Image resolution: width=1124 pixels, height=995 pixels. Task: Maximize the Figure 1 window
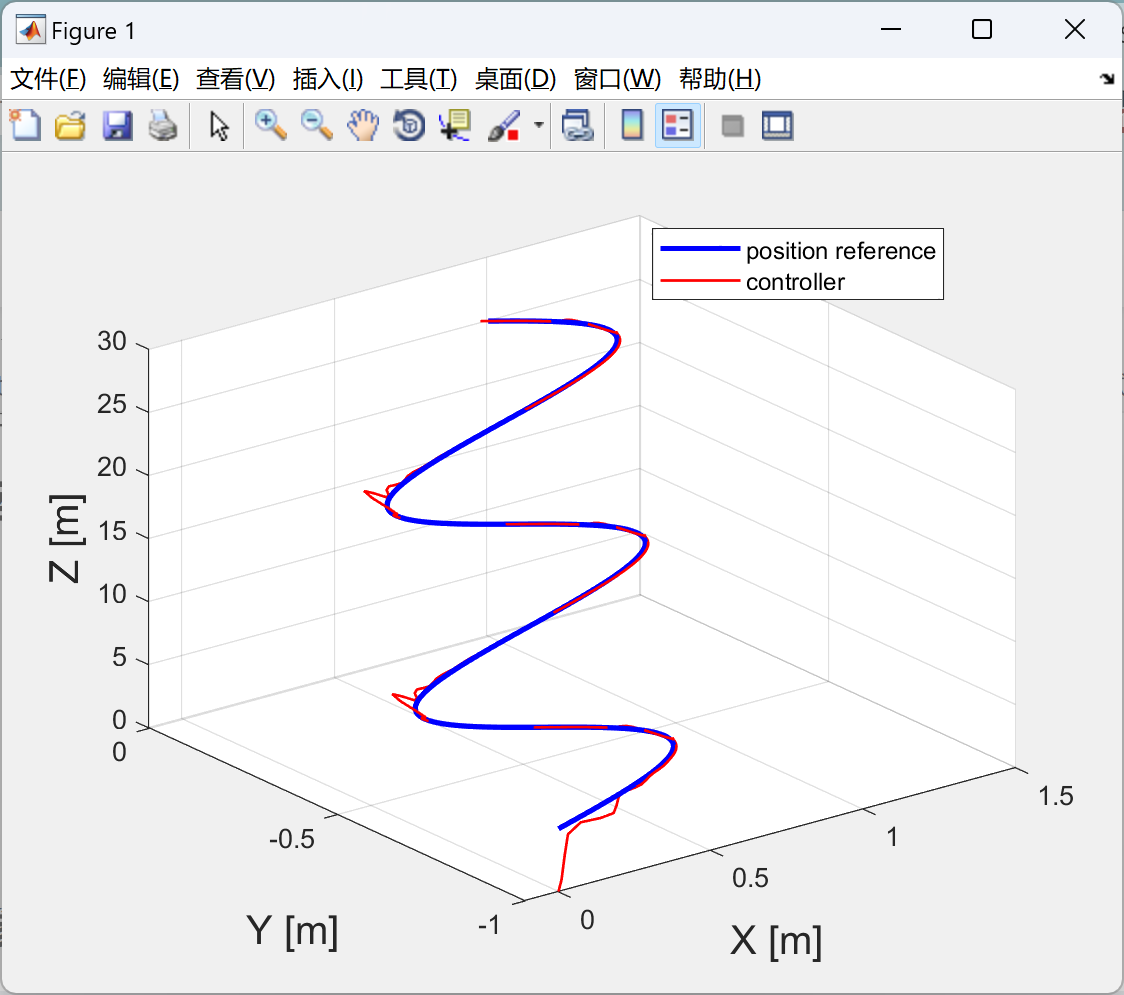coord(981,29)
